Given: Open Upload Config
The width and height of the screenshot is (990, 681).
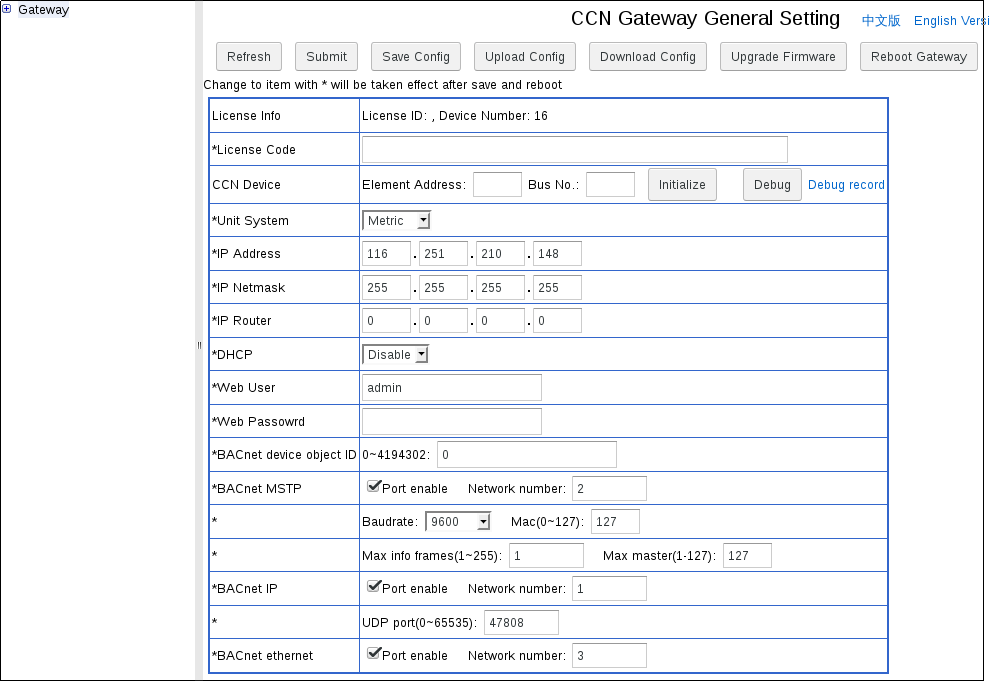Looking at the screenshot, I should (x=525, y=57).
